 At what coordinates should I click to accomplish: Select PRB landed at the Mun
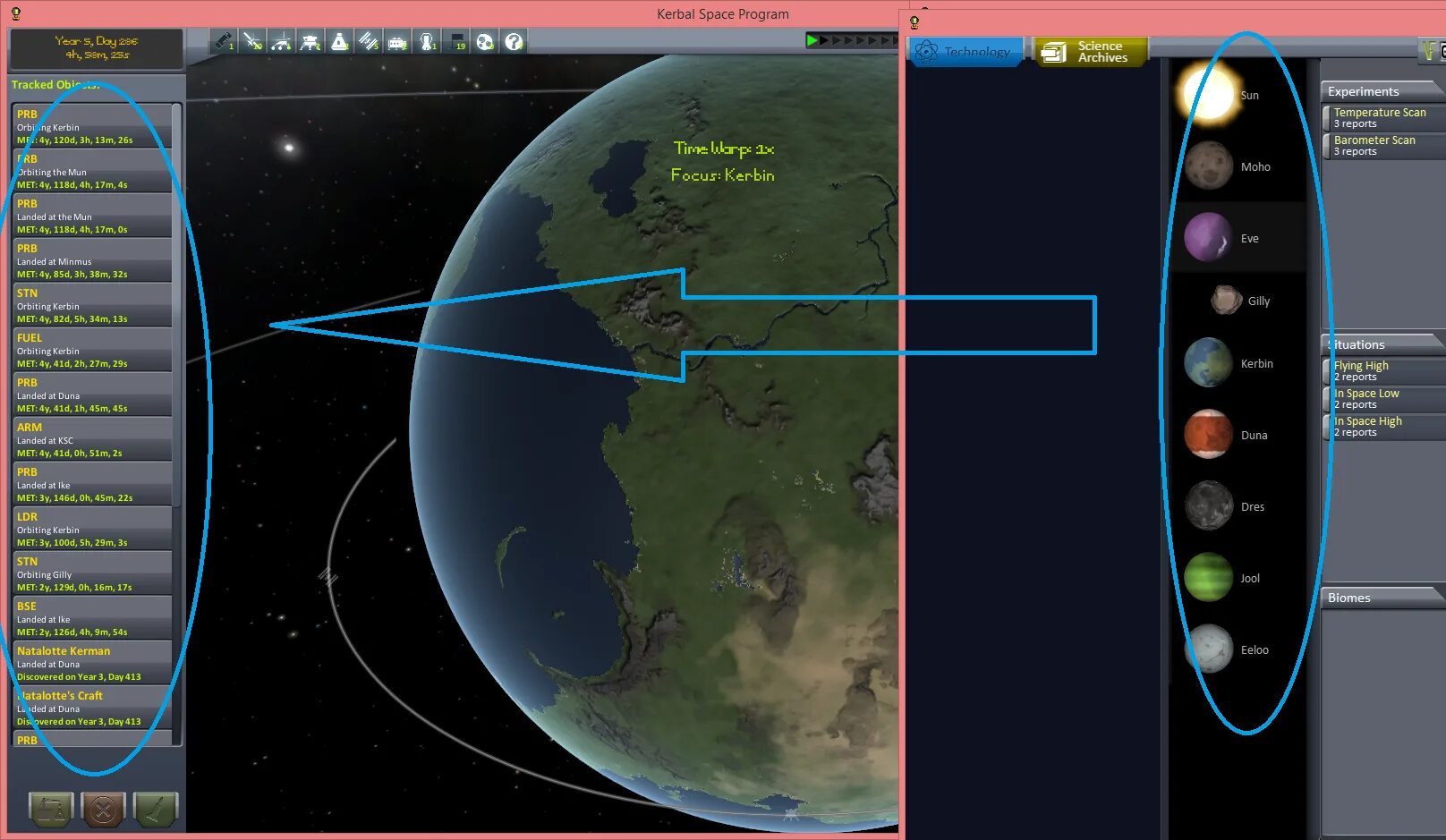(x=92, y=216)
